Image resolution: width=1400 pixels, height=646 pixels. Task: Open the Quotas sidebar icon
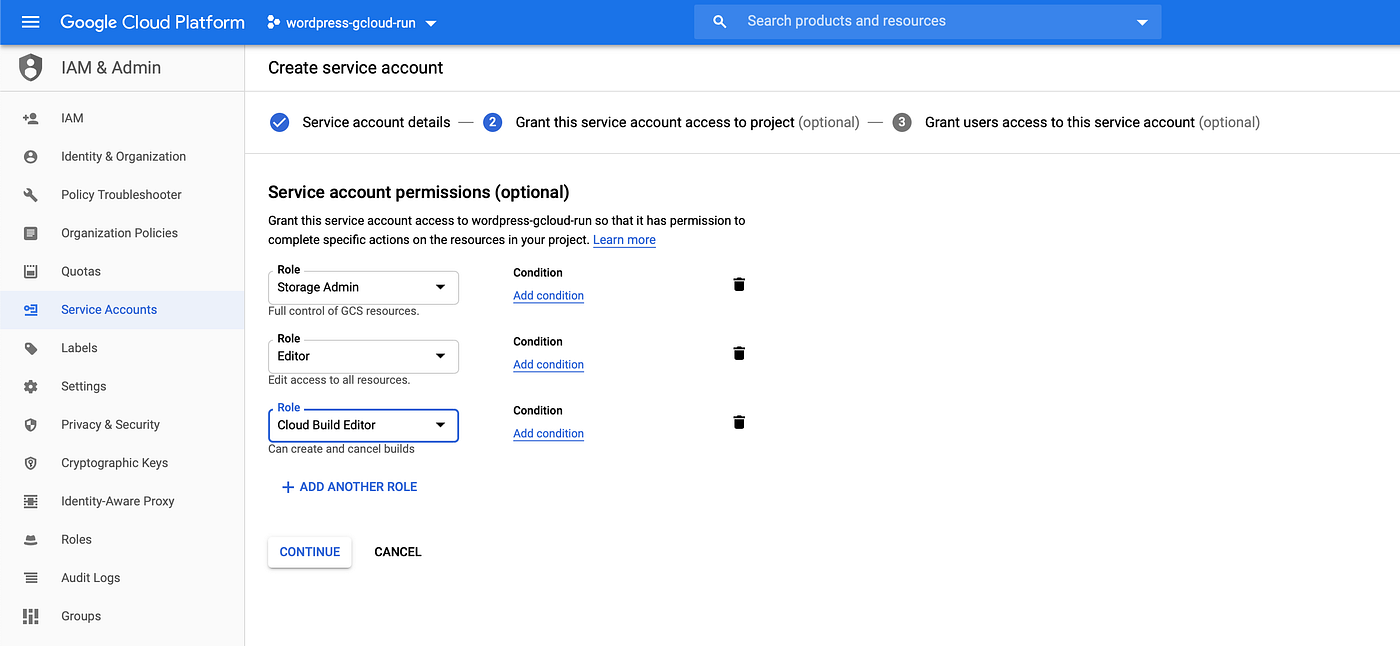(x=29, y=270)
